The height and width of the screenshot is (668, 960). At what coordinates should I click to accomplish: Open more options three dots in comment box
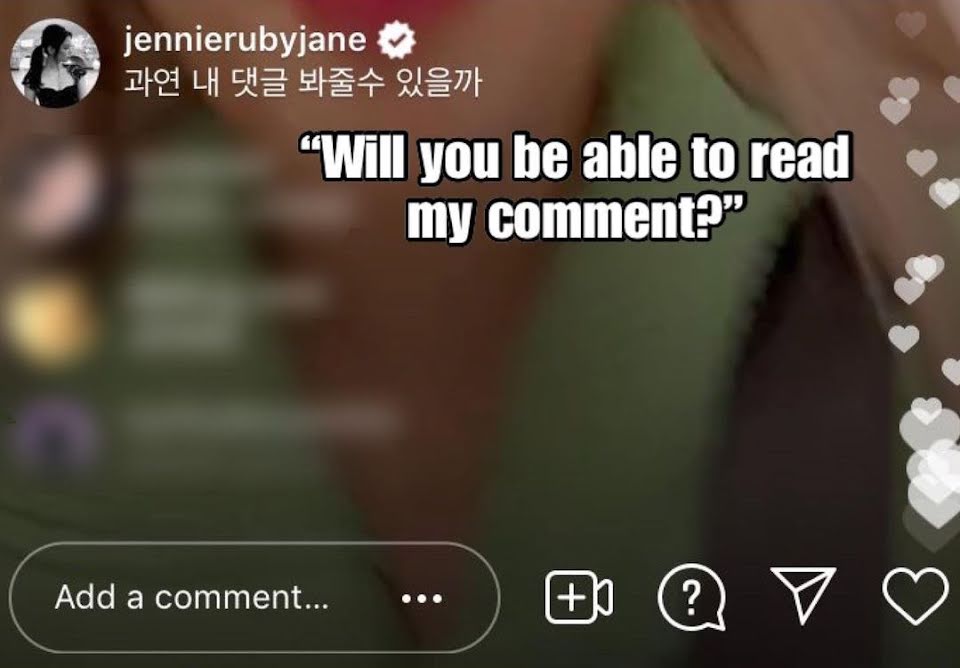pos(422,599)
